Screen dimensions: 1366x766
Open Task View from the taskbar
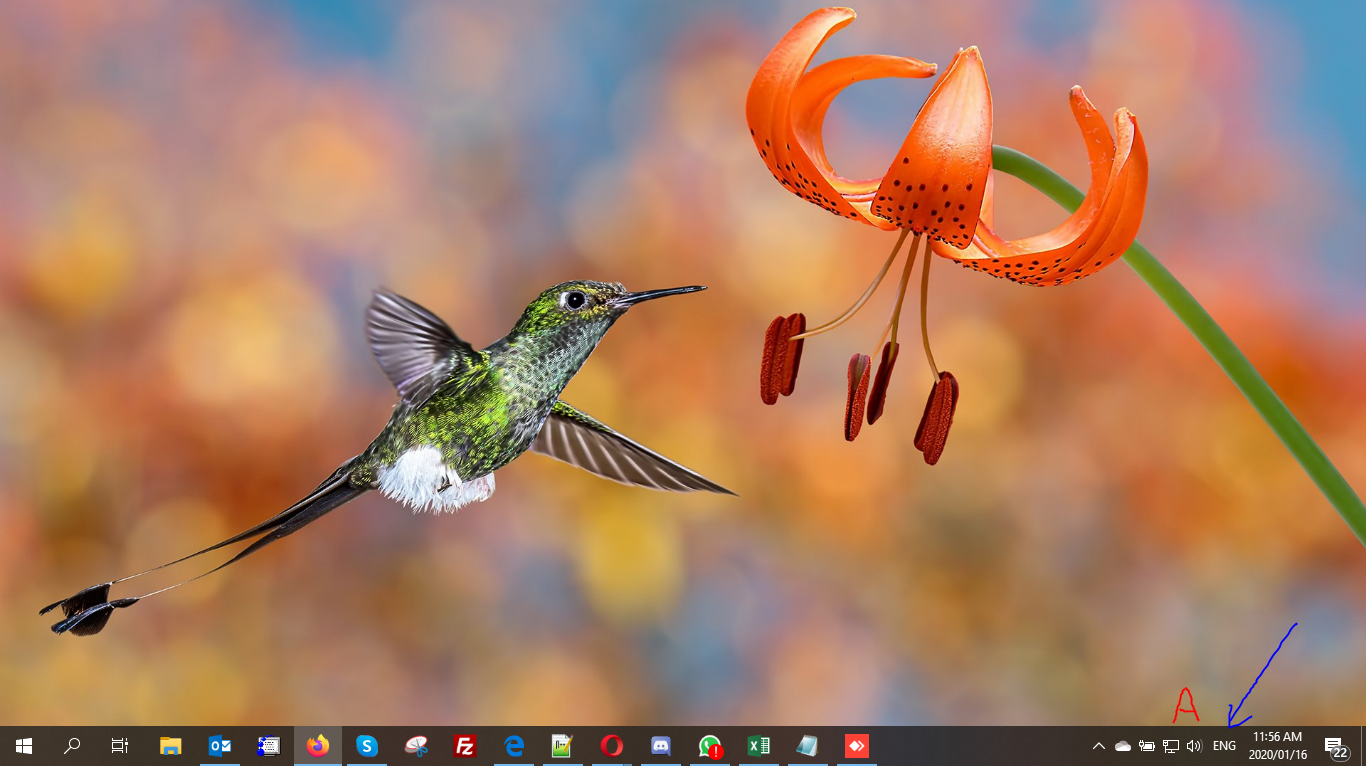click(120, 746)
